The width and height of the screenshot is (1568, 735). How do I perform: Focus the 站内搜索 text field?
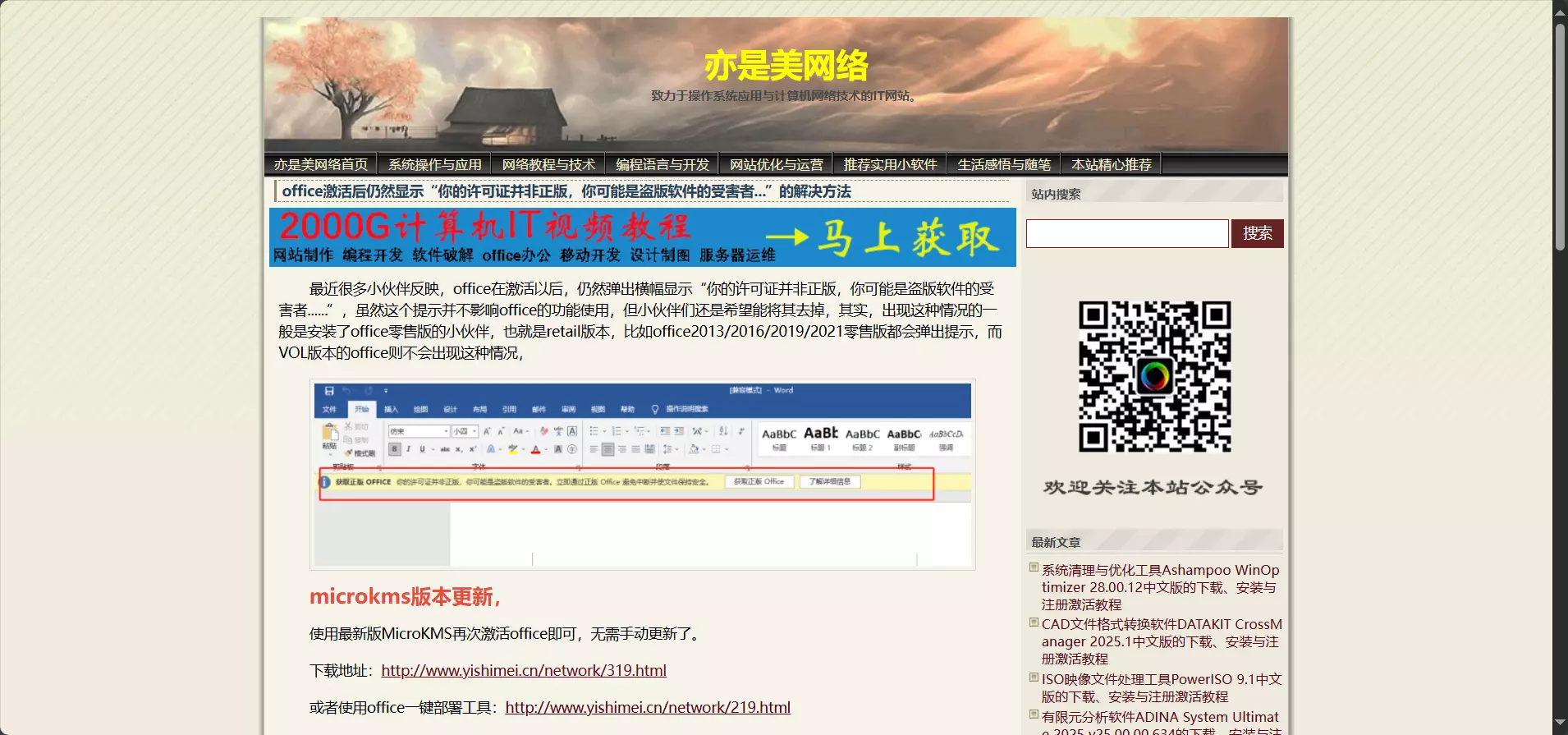[x=1127, y=233]
